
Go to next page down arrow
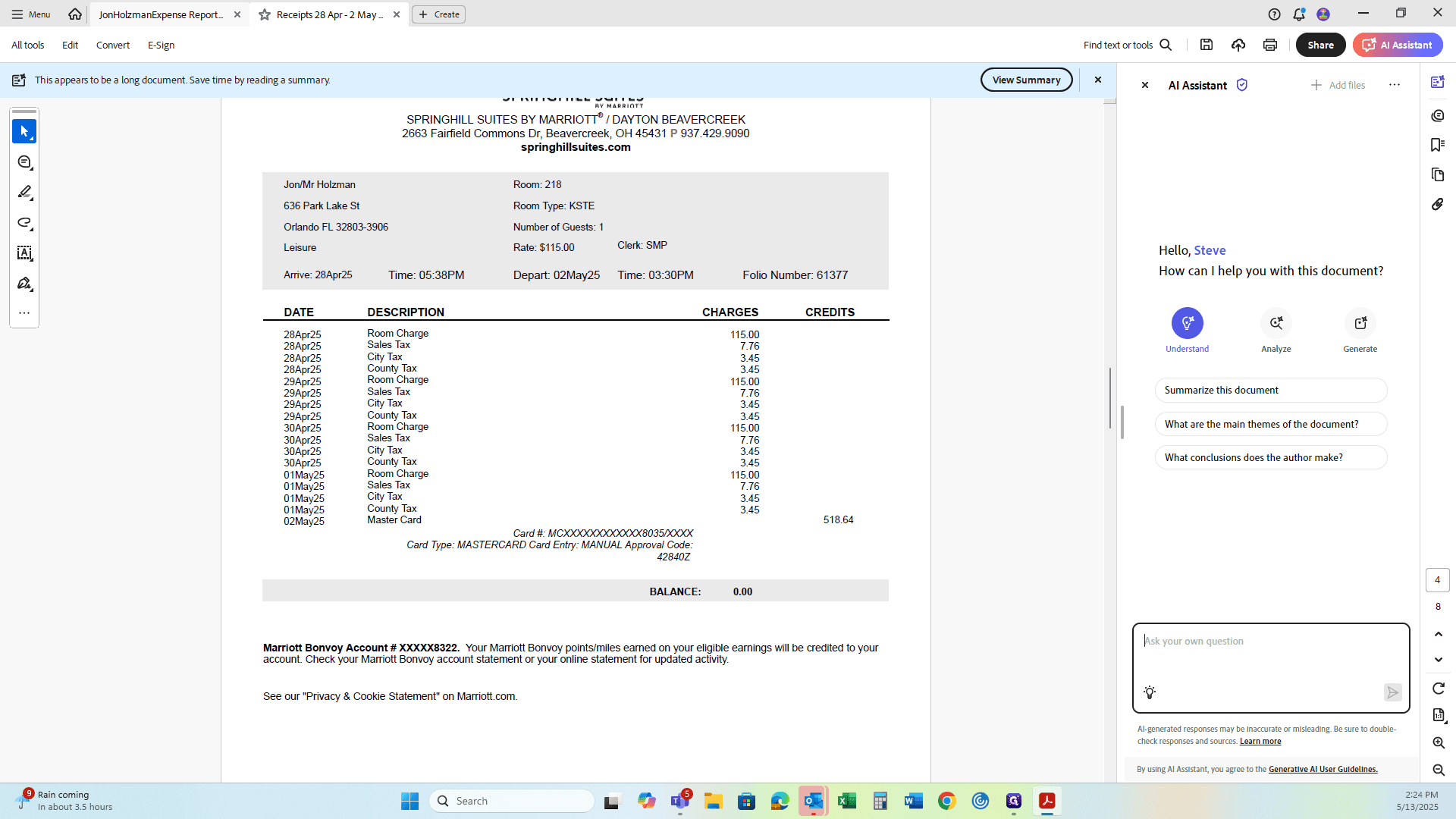click(1439, 660)
